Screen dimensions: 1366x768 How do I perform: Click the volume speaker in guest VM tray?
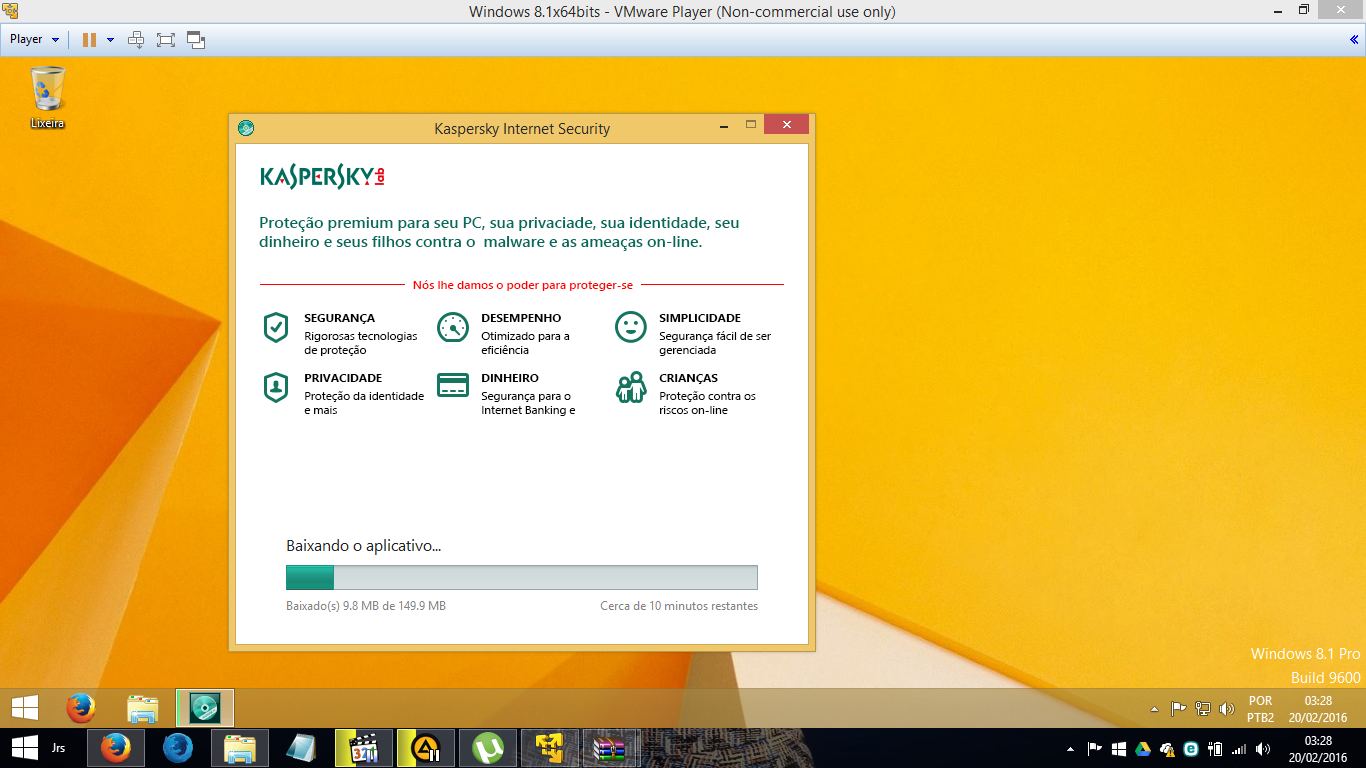pos(1227,709)
